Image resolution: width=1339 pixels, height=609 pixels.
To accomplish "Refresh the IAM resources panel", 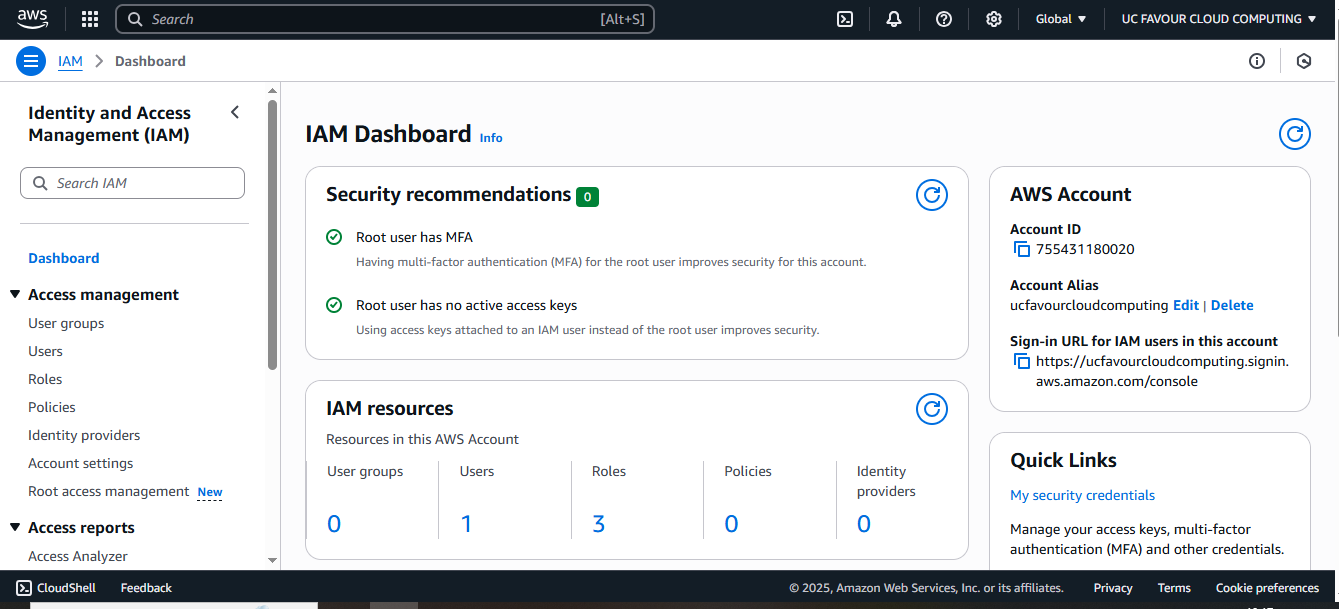I will 932,409.
